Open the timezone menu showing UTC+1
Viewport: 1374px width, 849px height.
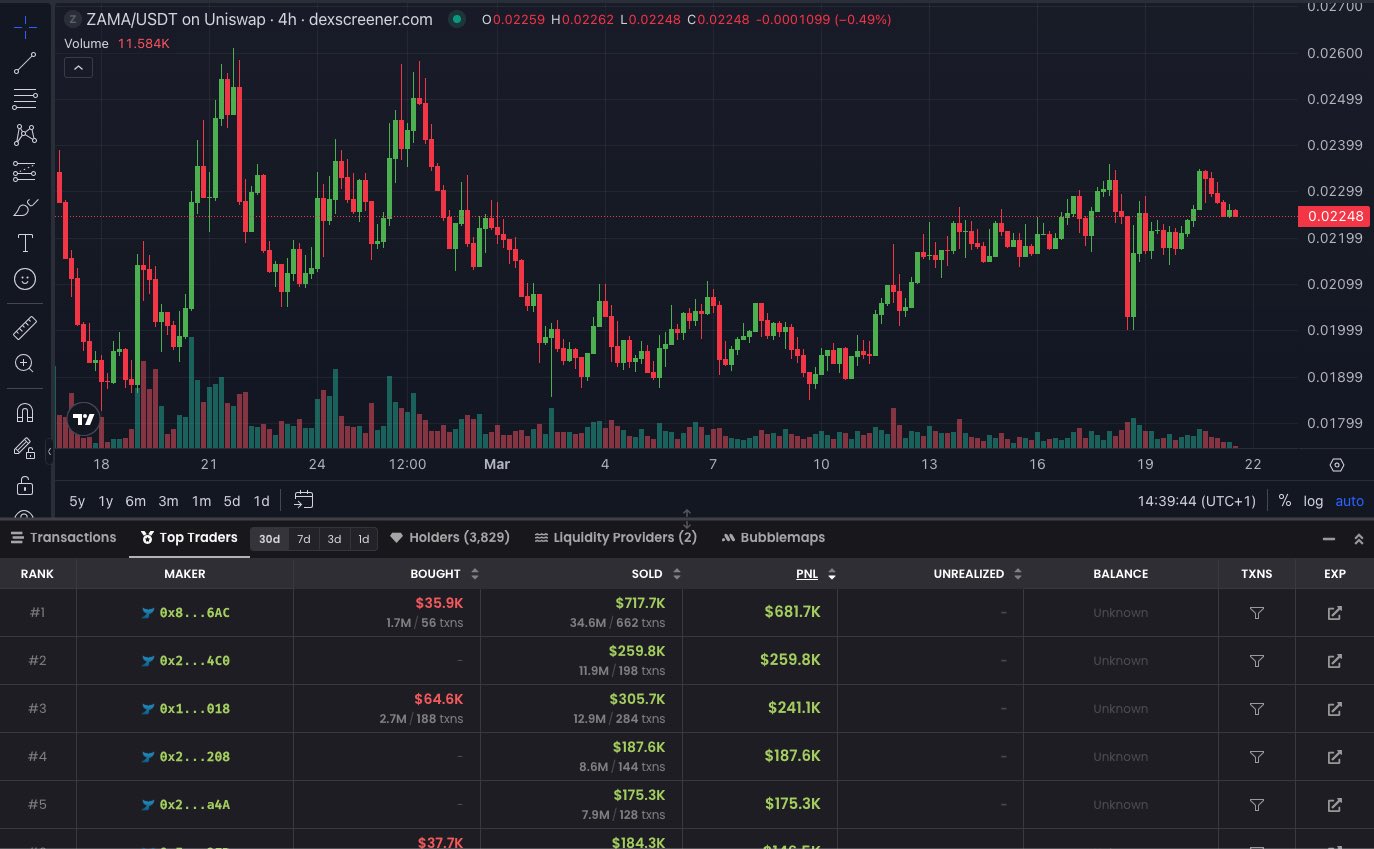pos(1196,501)
